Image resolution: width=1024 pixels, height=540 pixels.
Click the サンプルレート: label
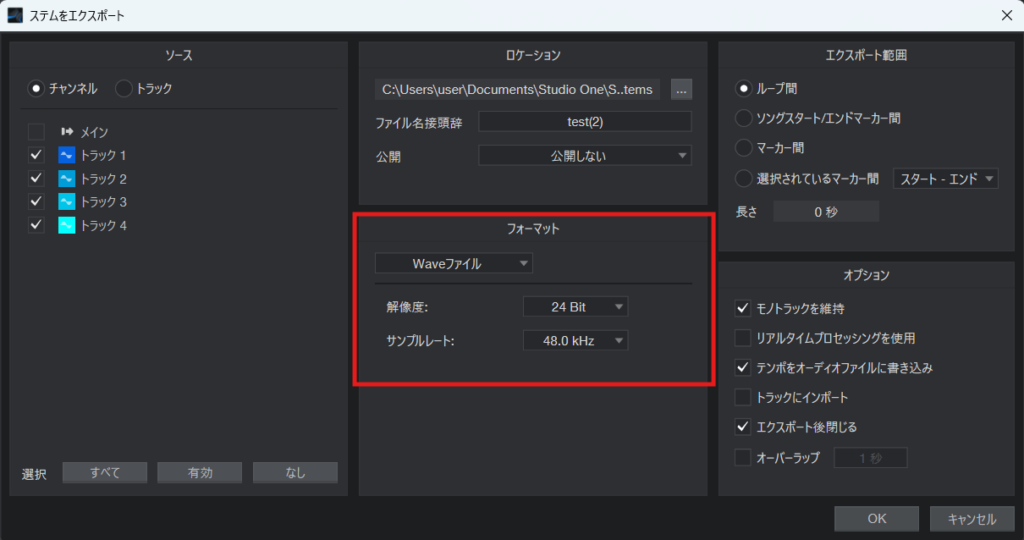pos(420,341)
